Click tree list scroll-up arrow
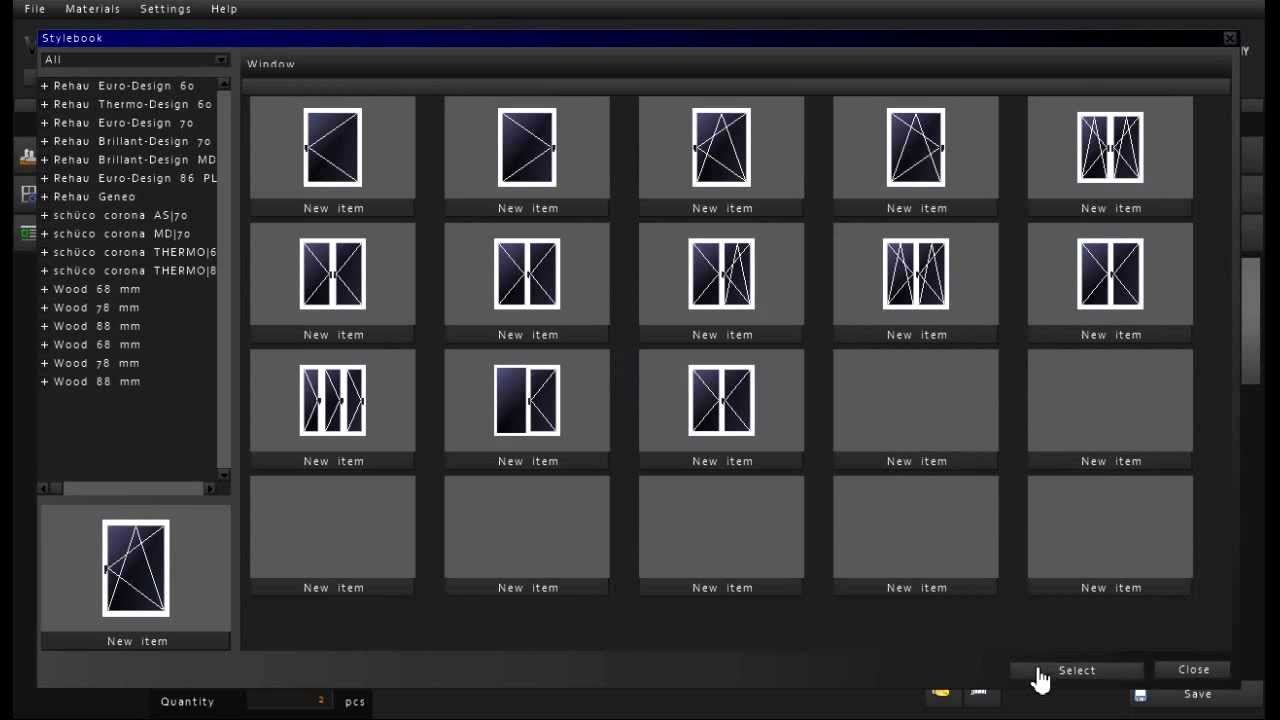The image size is (1280, 720). click(x=224, y=84)
